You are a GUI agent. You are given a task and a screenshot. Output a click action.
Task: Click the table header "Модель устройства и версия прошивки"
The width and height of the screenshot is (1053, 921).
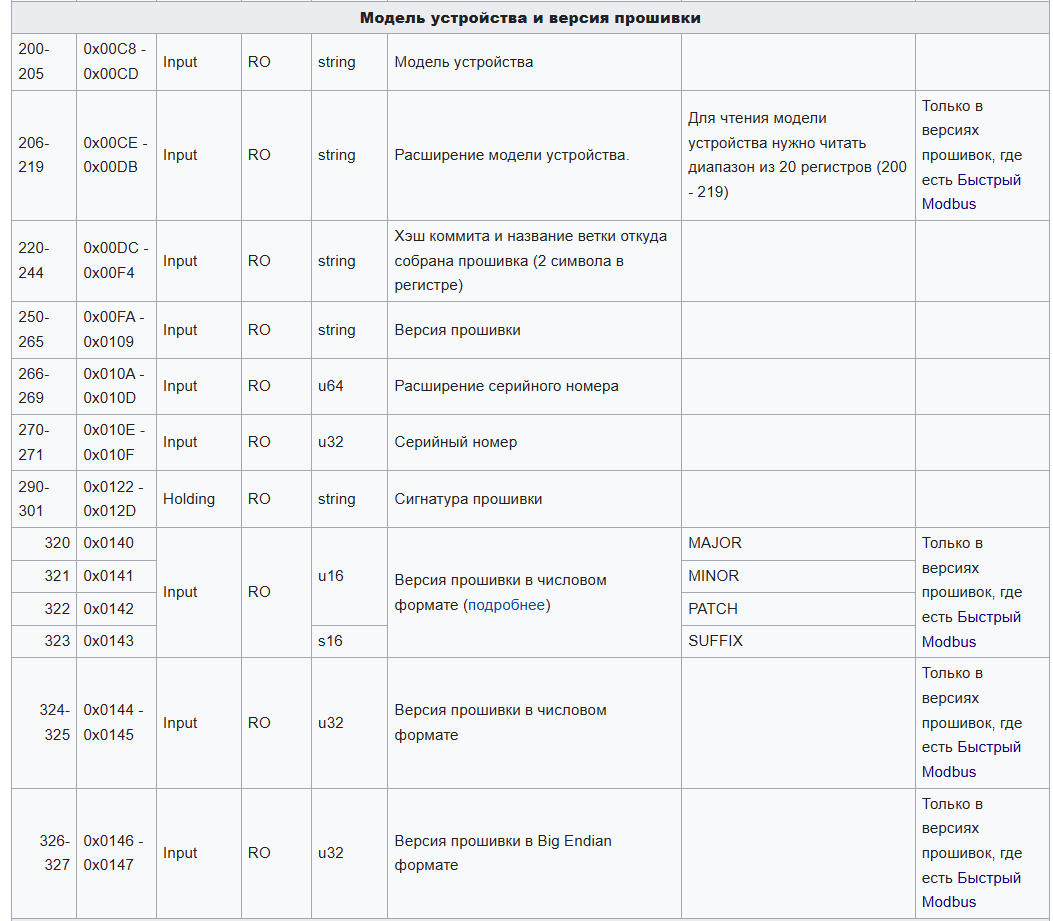(x=530, y=18)
